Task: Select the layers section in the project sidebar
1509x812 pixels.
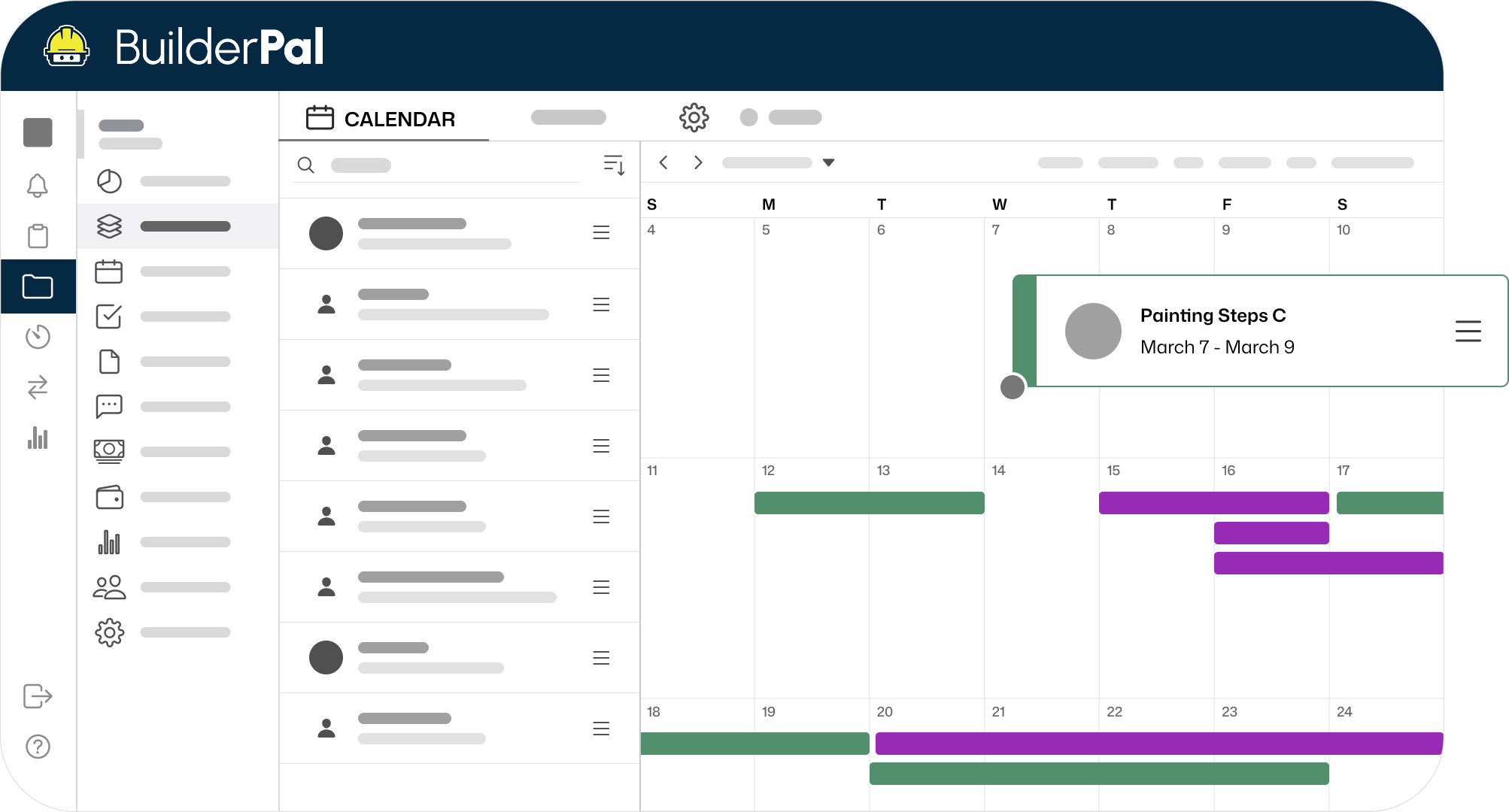Action: pyautogui.click(x=109, y=226)
